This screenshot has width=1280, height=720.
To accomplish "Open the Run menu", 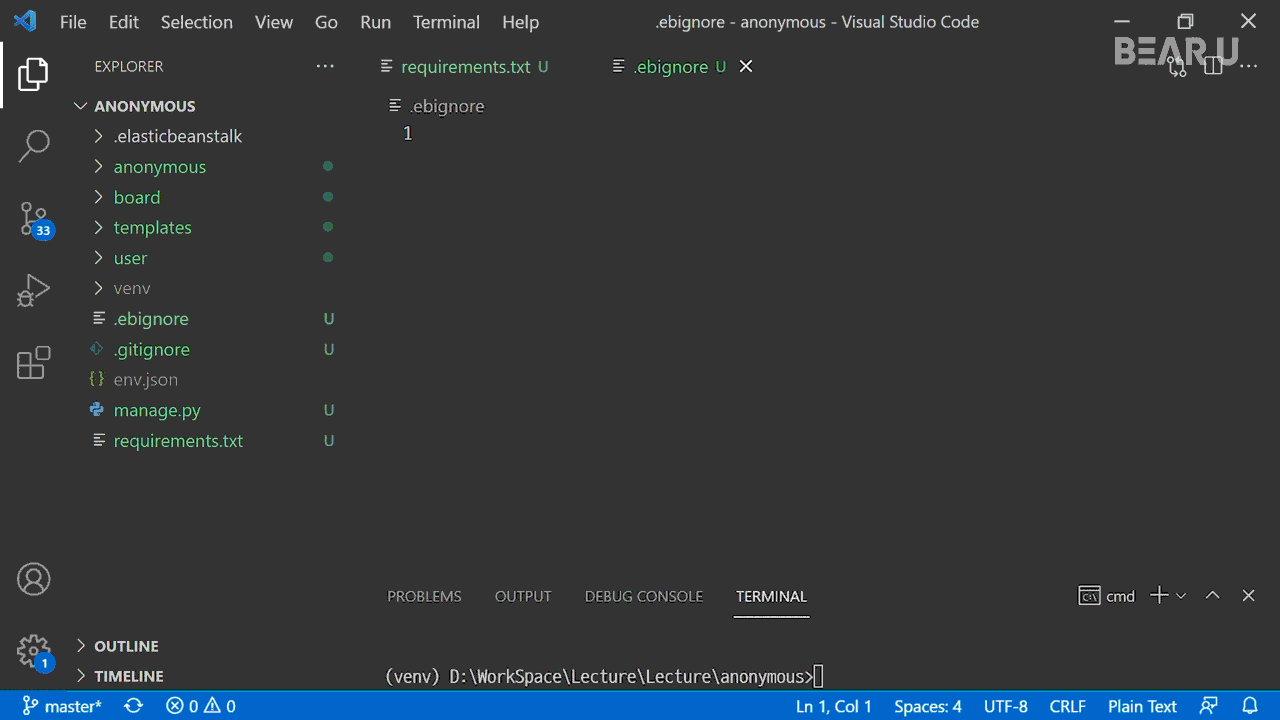I will (x=376, y=22).
